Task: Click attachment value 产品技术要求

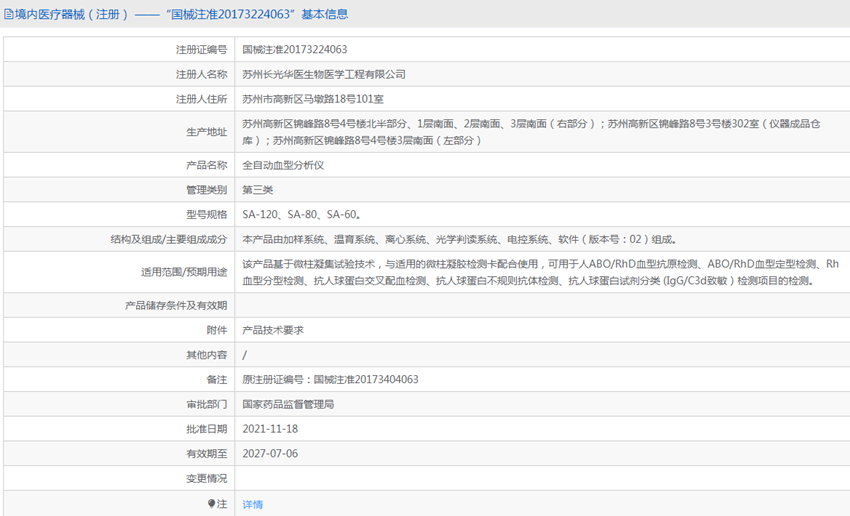Action: pos(273,330)
